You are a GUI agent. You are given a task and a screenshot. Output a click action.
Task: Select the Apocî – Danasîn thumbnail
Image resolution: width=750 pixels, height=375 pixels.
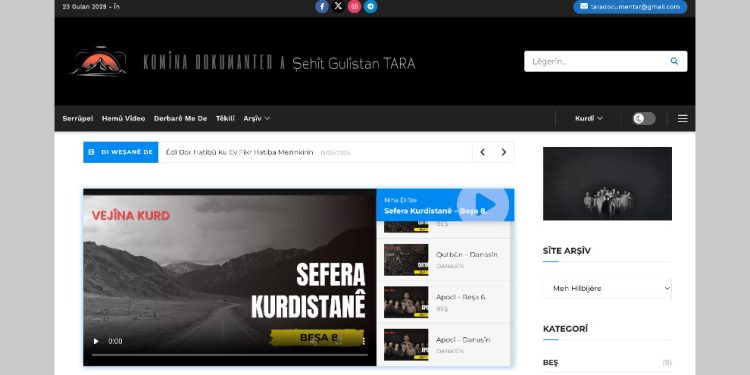406,344
